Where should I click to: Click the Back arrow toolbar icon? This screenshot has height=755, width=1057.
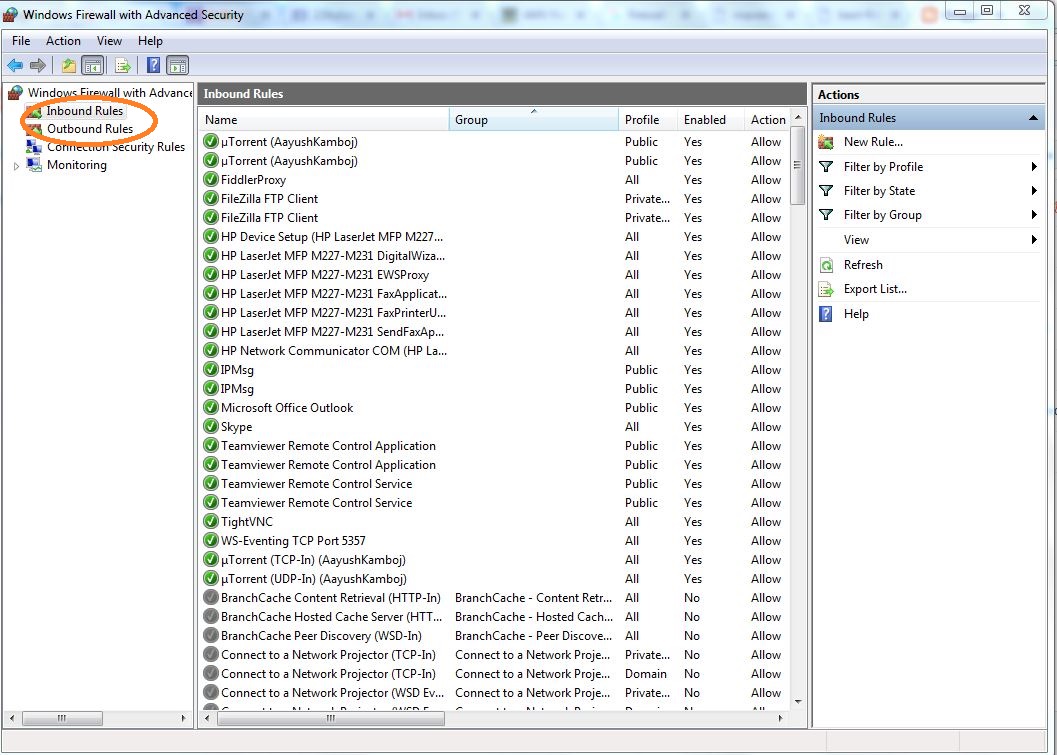[15, 65]
